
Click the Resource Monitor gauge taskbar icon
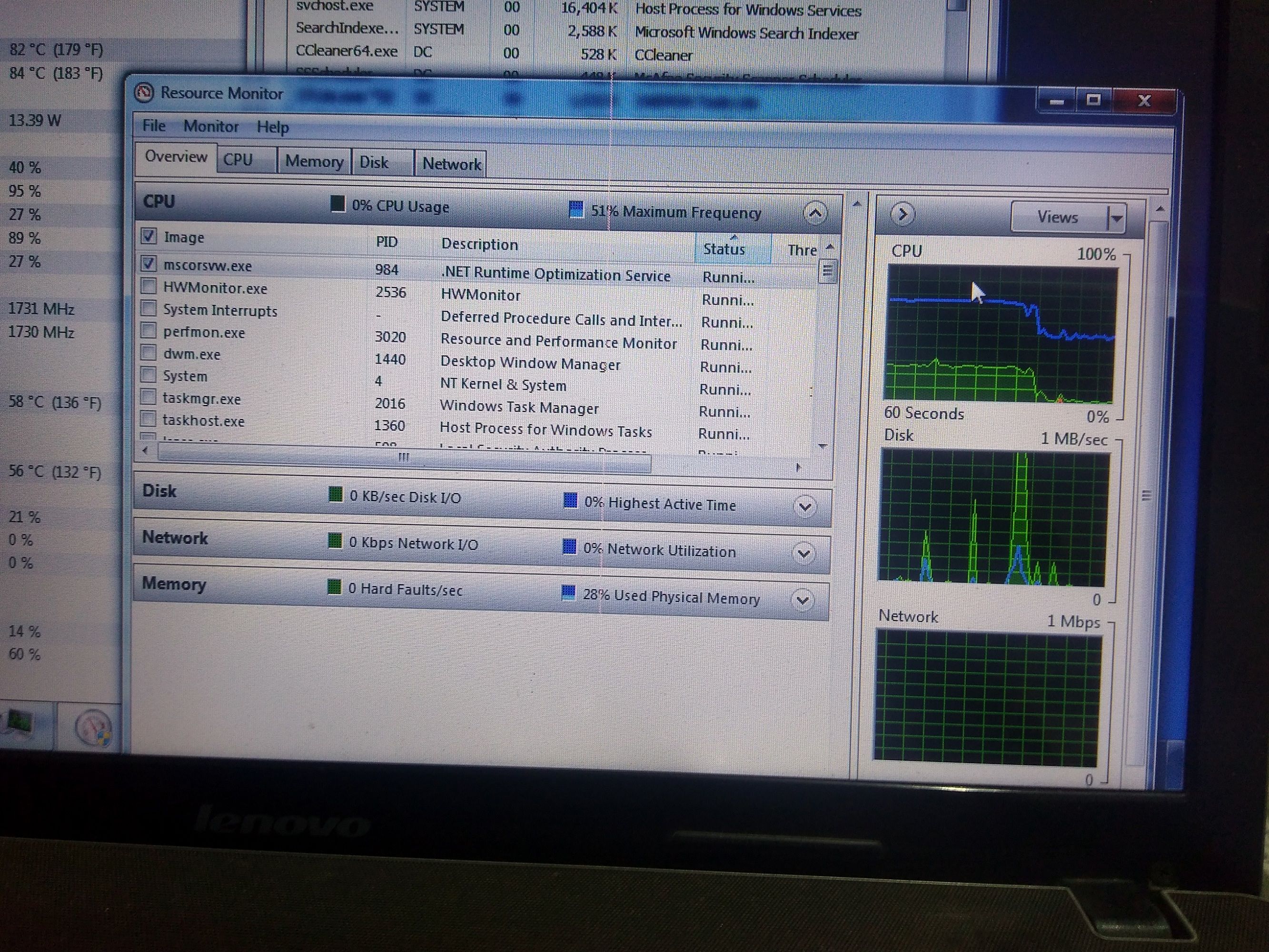point(93,728)
